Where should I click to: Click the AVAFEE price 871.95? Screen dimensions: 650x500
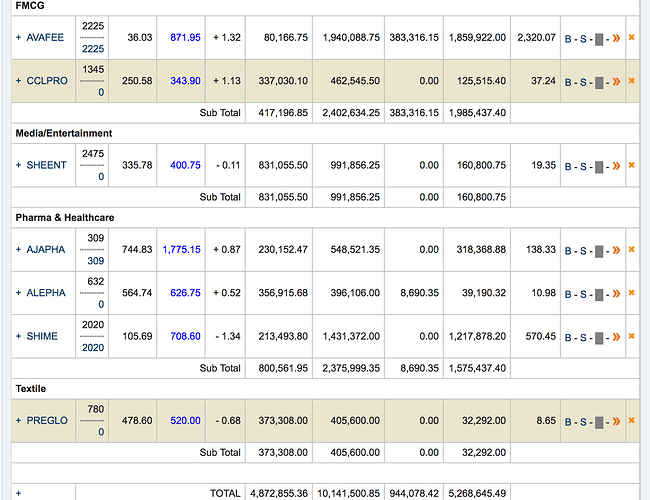tap(185, 37)
